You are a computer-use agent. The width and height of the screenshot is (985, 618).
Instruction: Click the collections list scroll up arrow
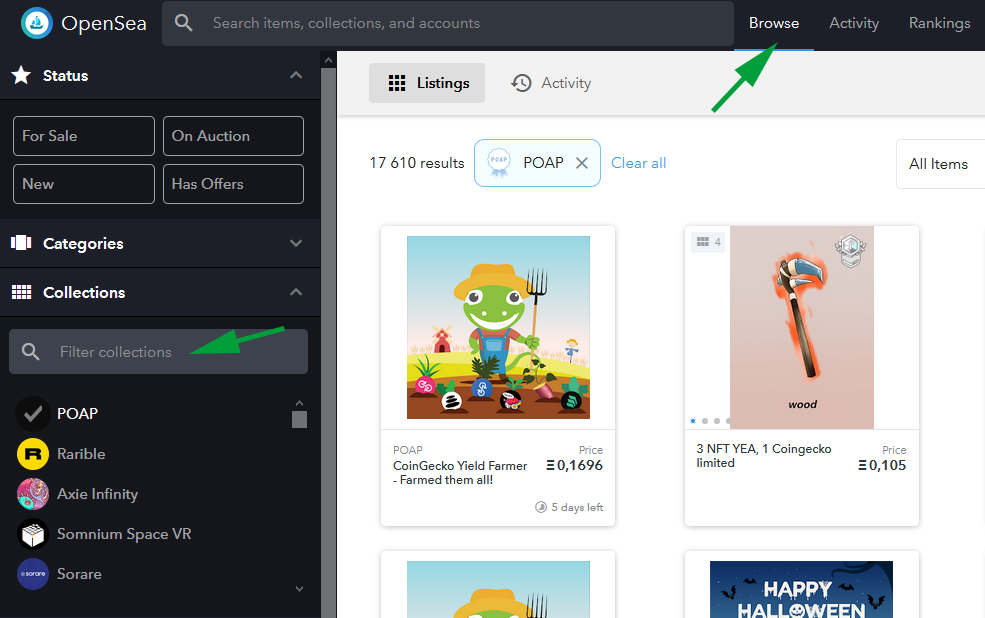[x=300, y=403]
